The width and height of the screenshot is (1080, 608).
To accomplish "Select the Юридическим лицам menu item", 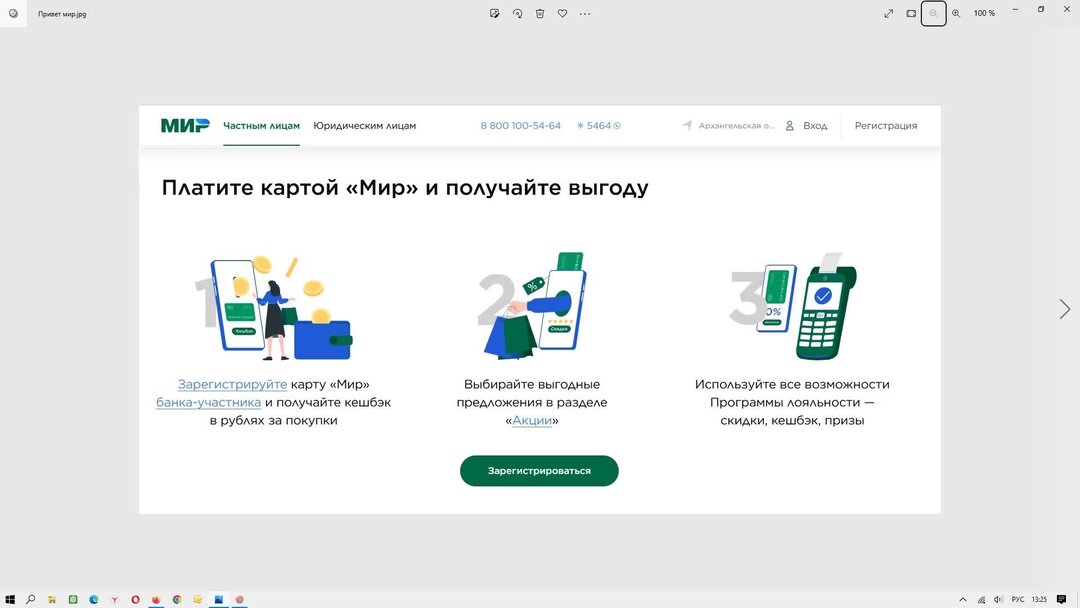I will [x=364, y=125].
